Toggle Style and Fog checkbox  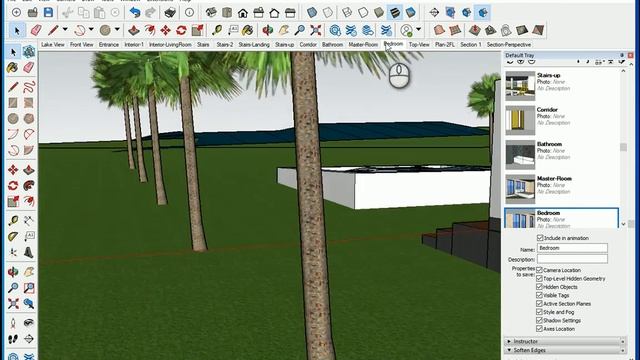539,312
